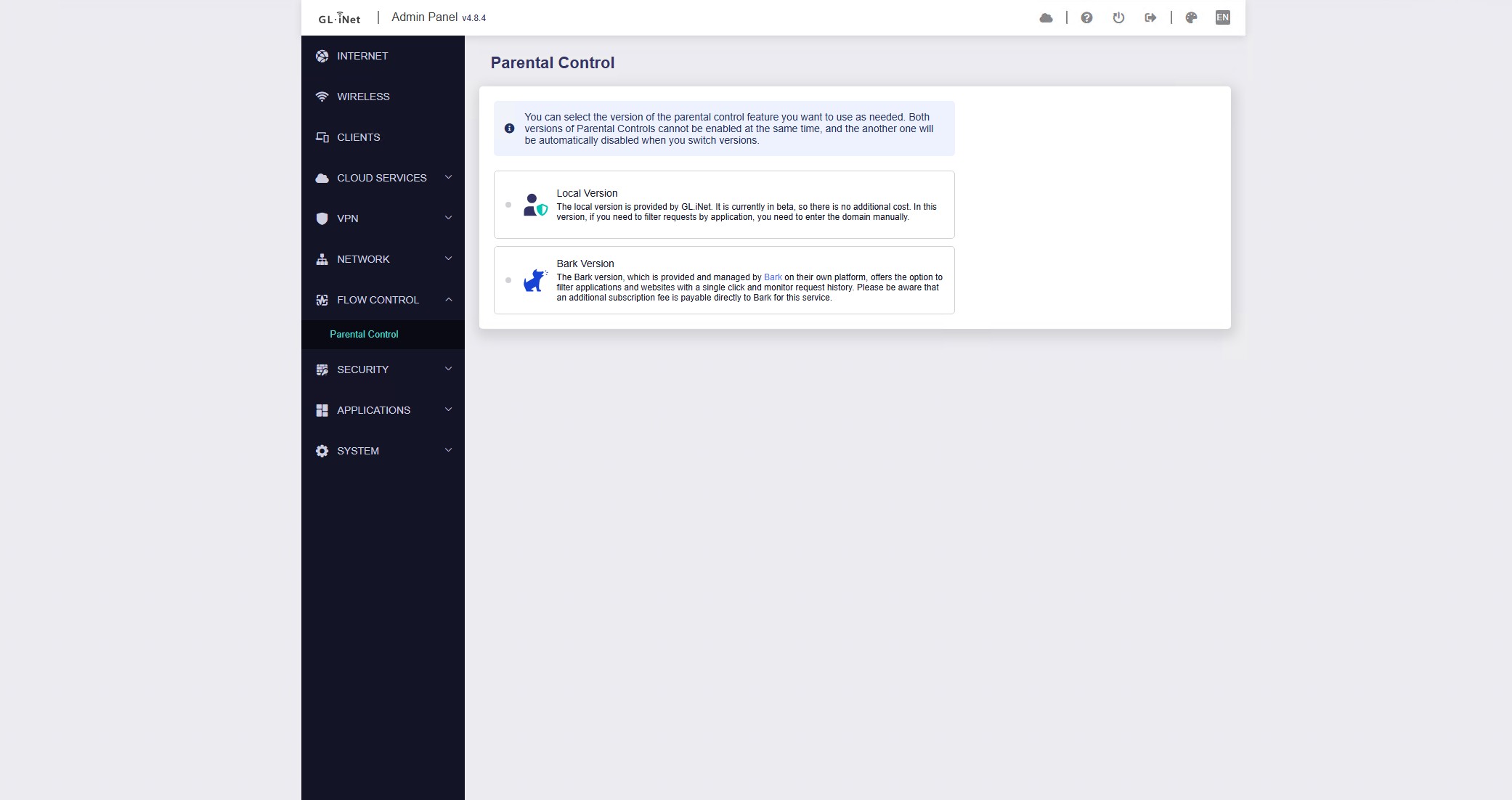
Task: Go to the Wireless section
Action: [x=362, y=97]
